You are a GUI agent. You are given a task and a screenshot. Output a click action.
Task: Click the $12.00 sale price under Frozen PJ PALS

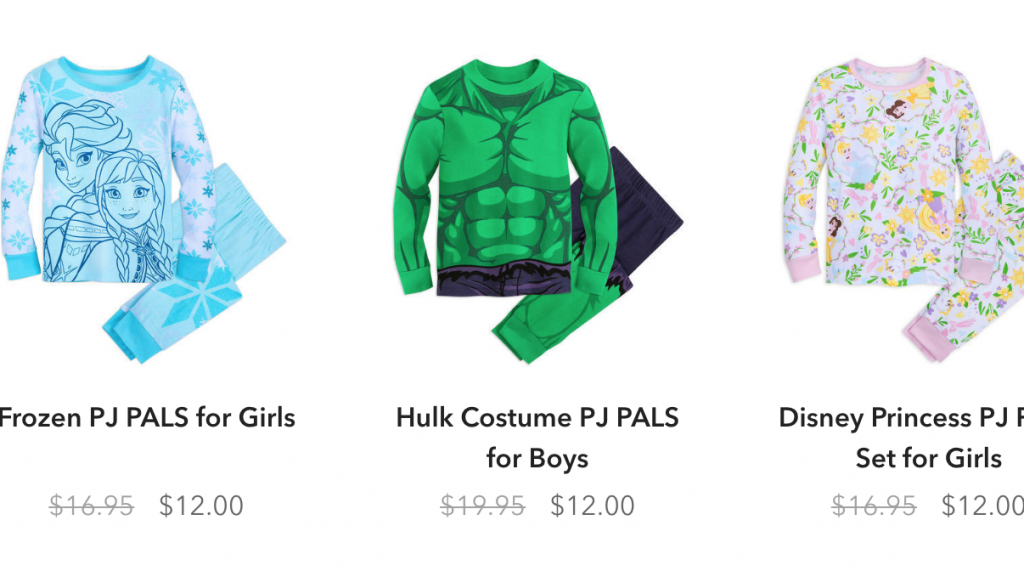201,506
